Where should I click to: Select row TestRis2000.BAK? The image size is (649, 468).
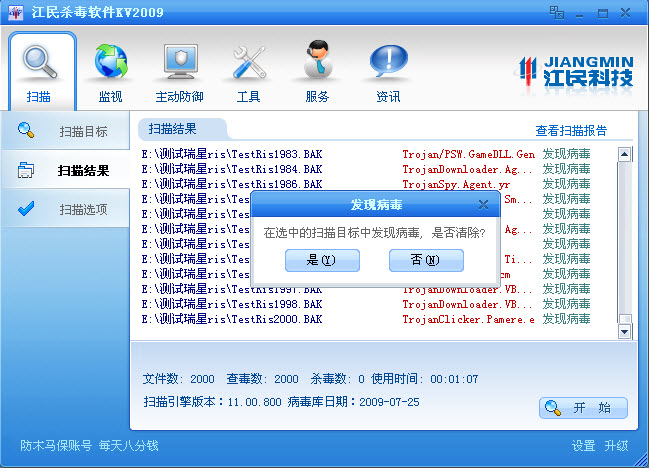tap(366, 319)
